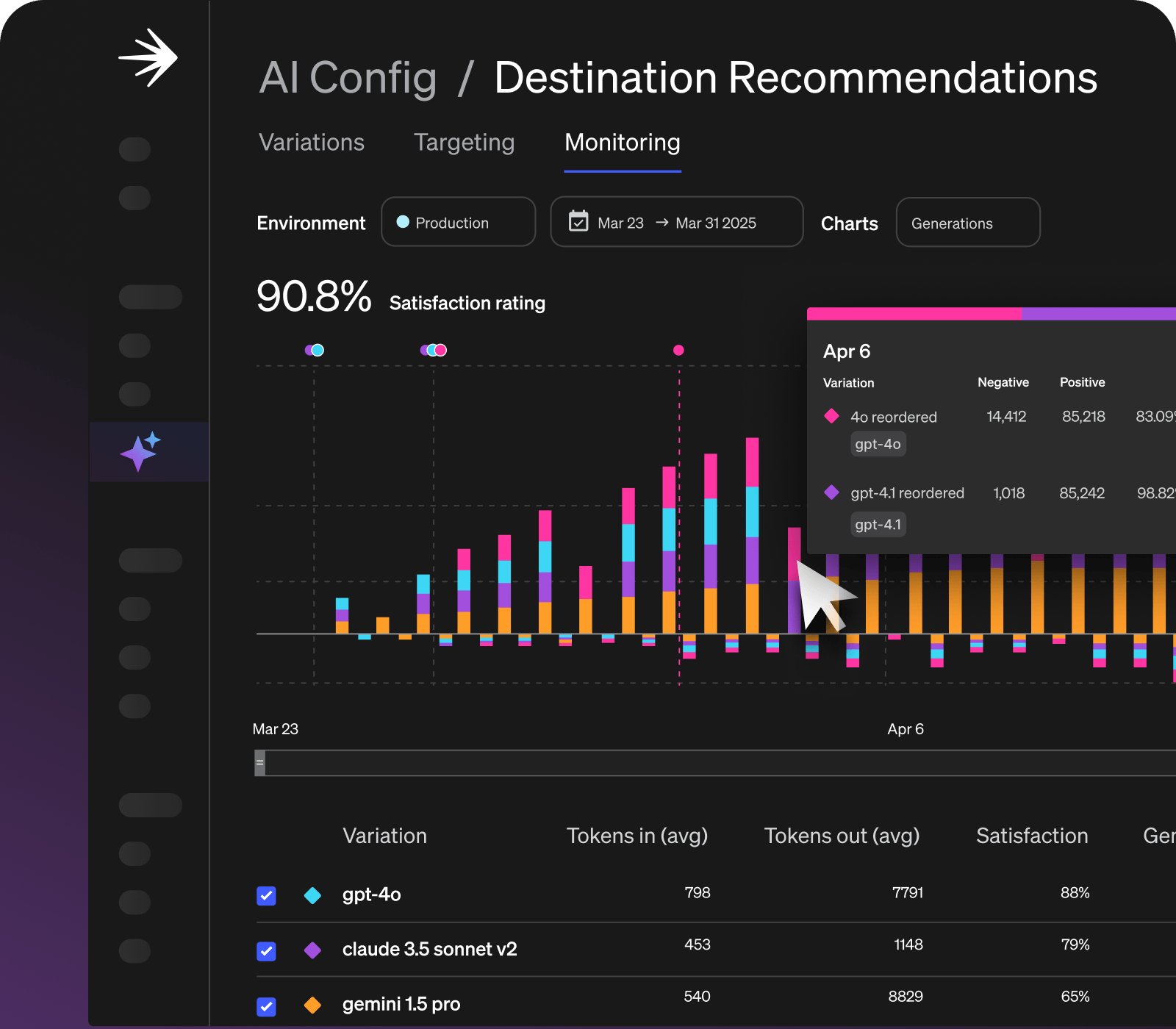Viewport: 1176px width, 1029px height.
Task: Click the Negative column header in tooltip
Action: 1003,382
